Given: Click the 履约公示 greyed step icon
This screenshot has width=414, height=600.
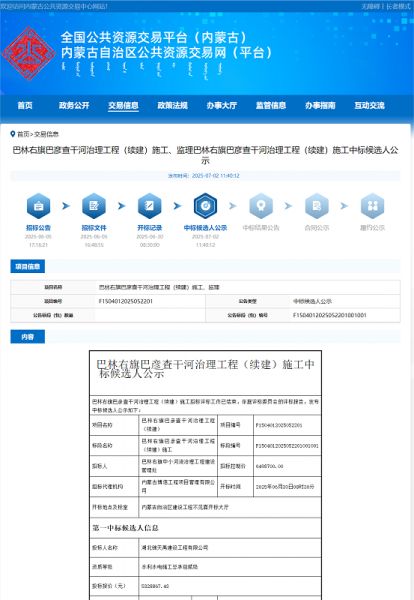Looking at the screenshot, I should (x=372, y=206).
